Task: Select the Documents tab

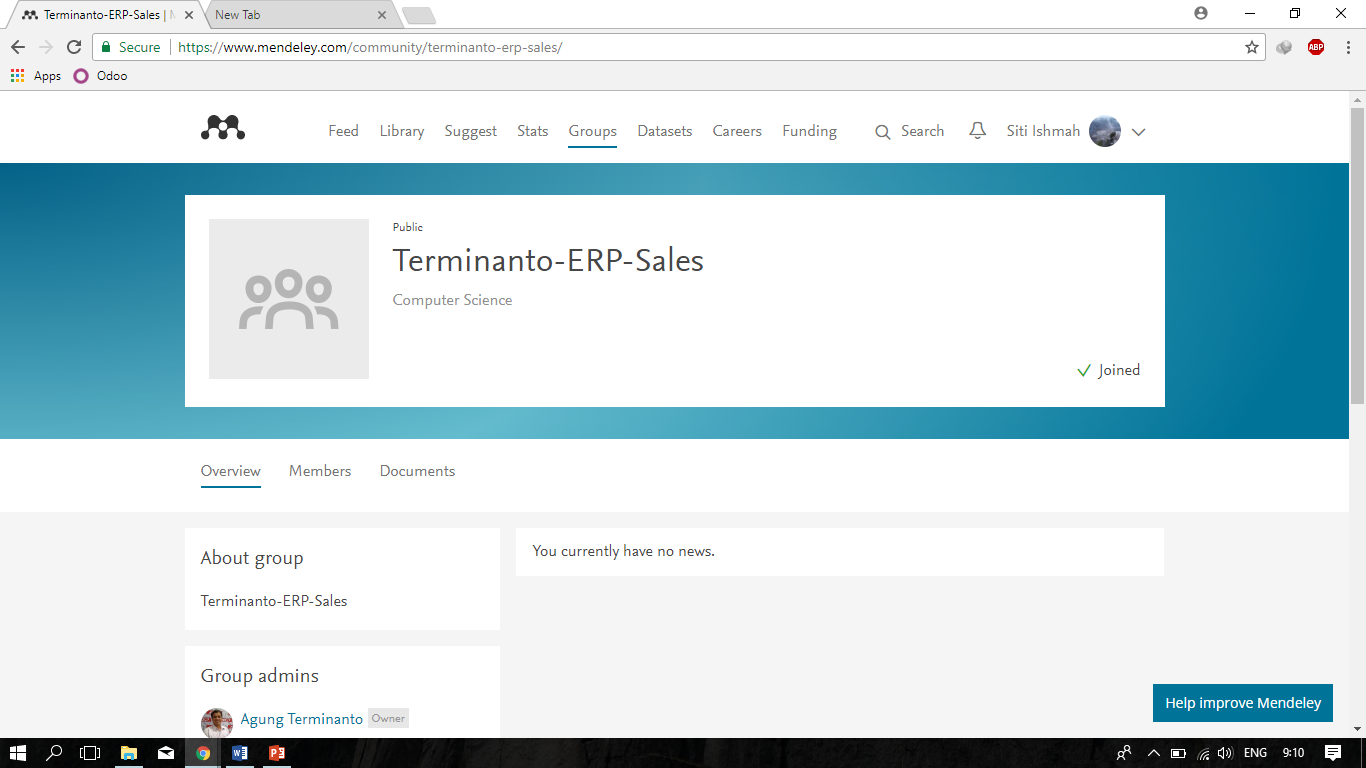Action: point(417,471)
